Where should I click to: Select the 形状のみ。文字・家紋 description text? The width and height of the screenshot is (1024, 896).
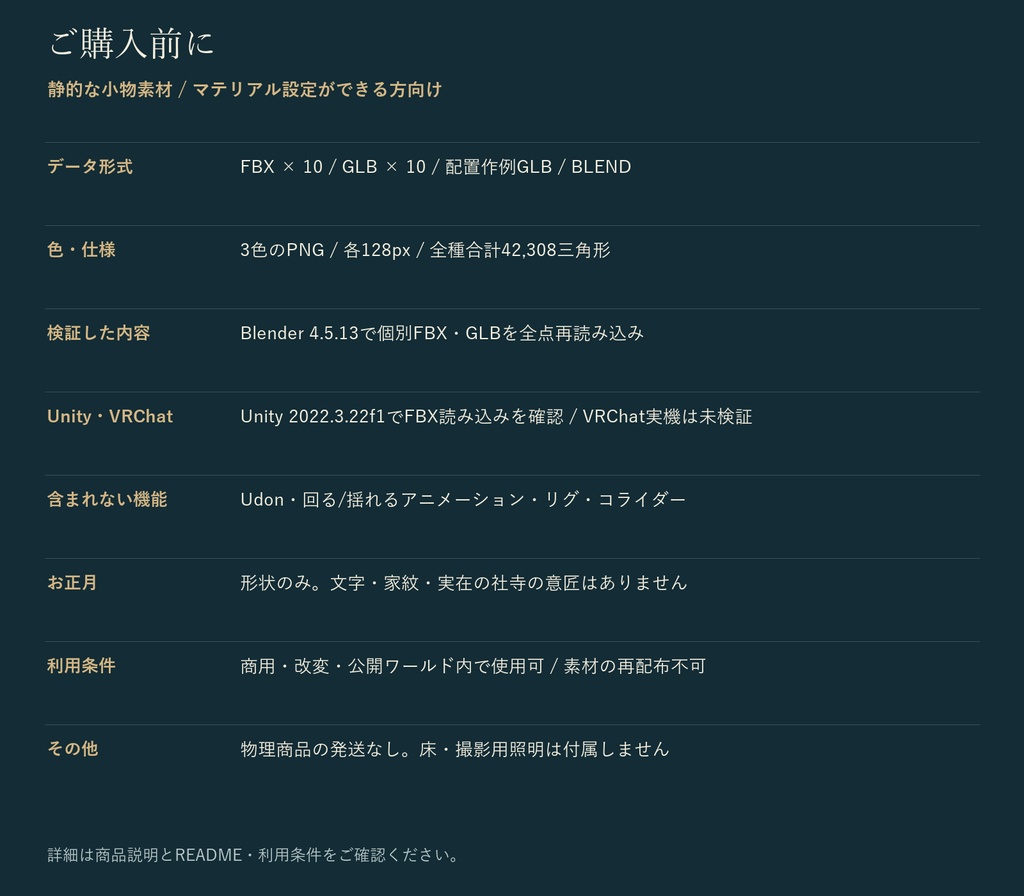click(464, 583)
